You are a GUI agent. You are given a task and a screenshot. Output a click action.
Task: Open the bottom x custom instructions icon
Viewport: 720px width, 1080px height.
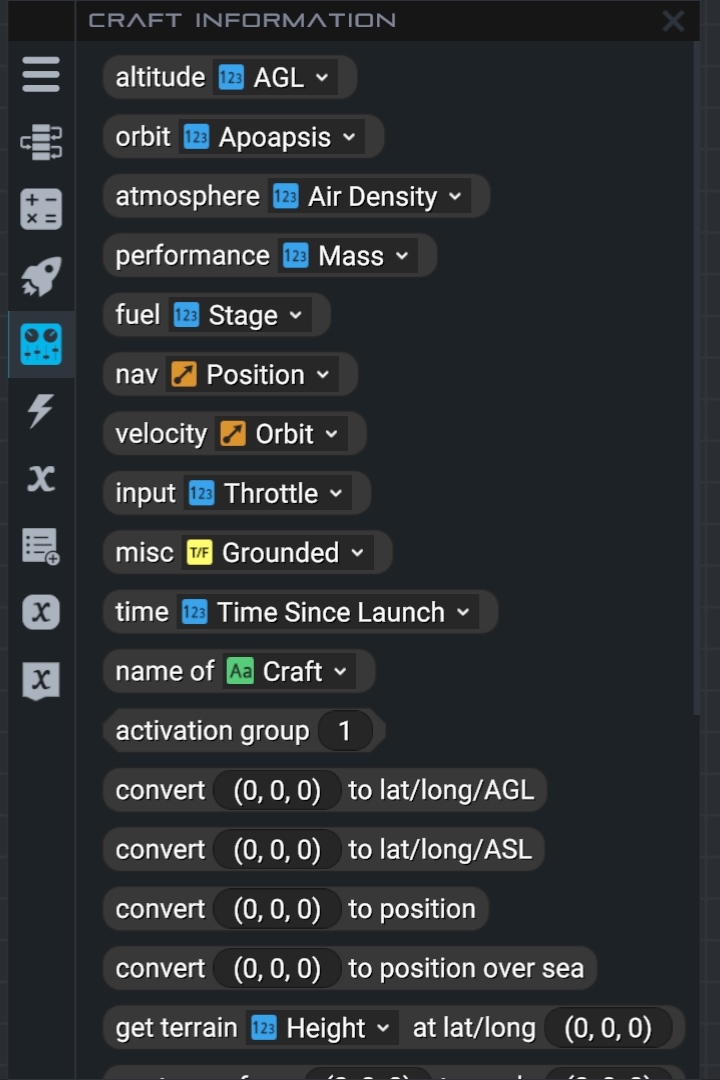point(41,681)
